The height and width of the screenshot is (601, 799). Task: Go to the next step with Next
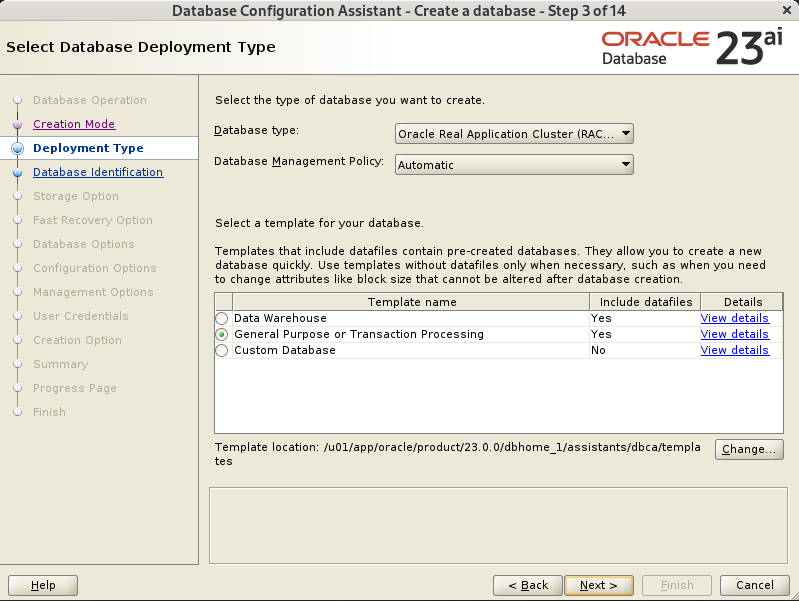[x=599, y=585]
